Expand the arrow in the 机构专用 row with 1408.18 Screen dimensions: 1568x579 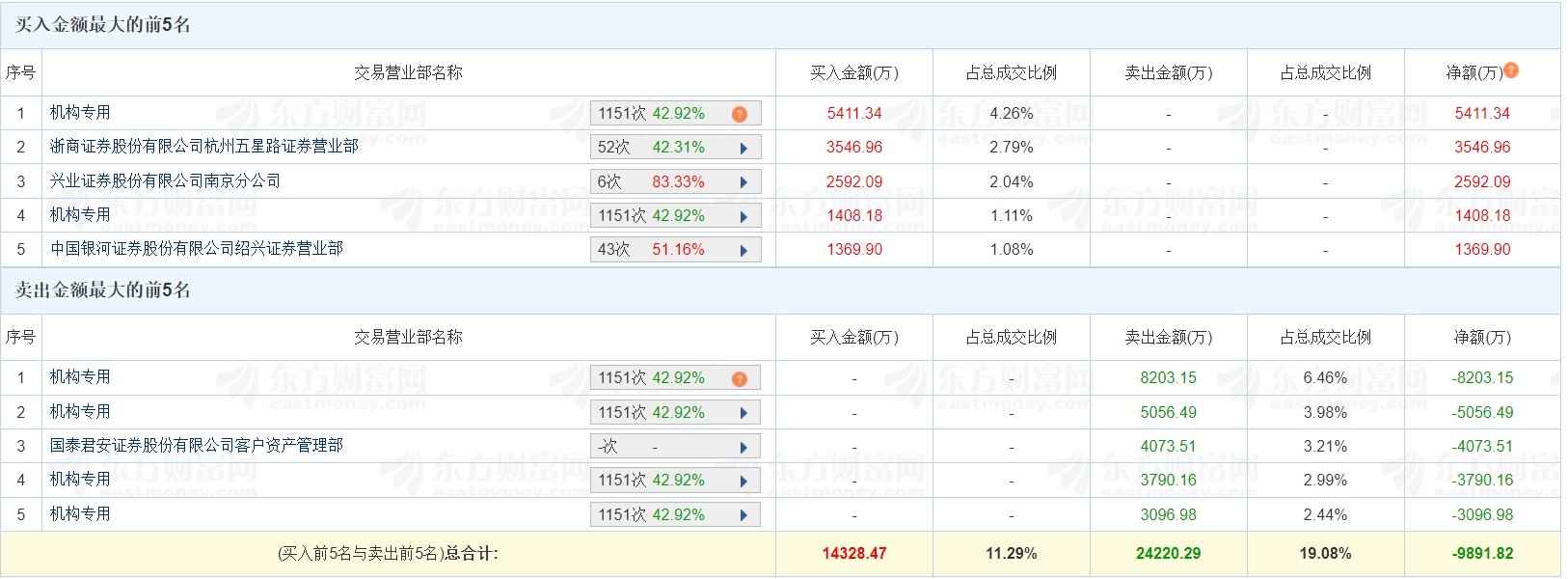(743, 217)
